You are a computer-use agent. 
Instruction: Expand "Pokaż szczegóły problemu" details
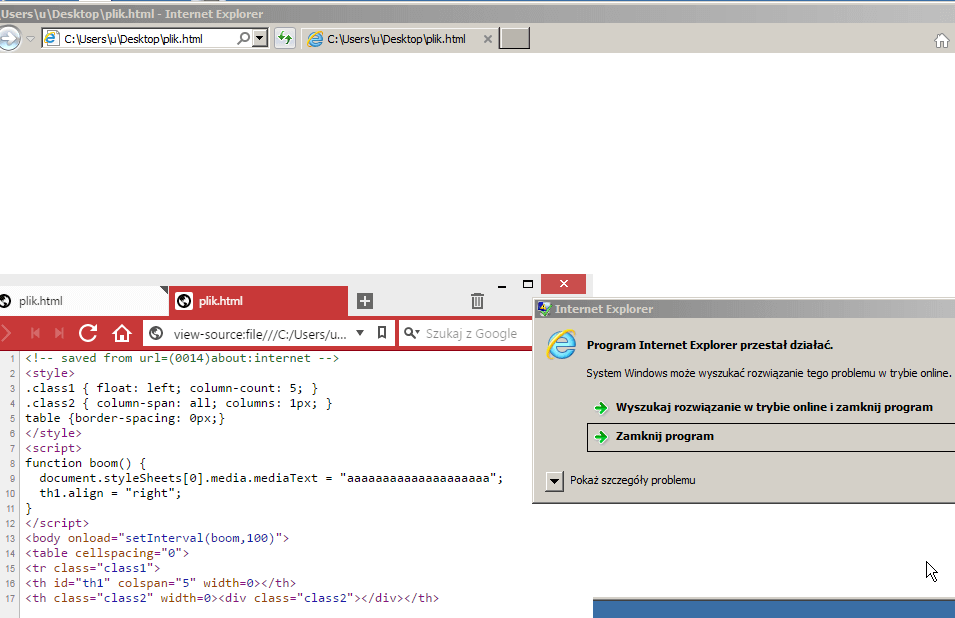coord(554,481)
